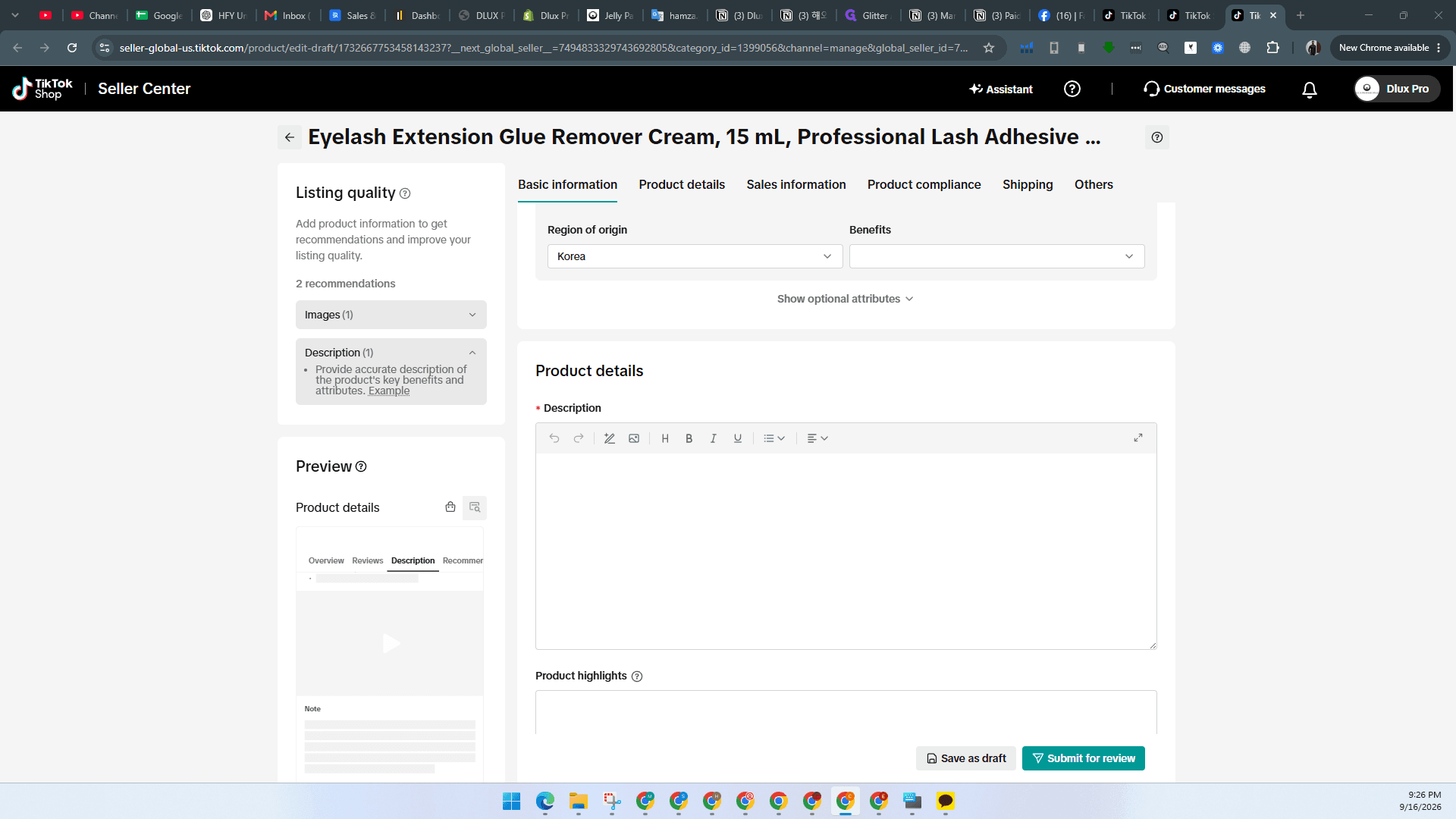Toggle underline formatting in description editor
Viewport: 1456px width, 819px height.
[x=738, y=438]
